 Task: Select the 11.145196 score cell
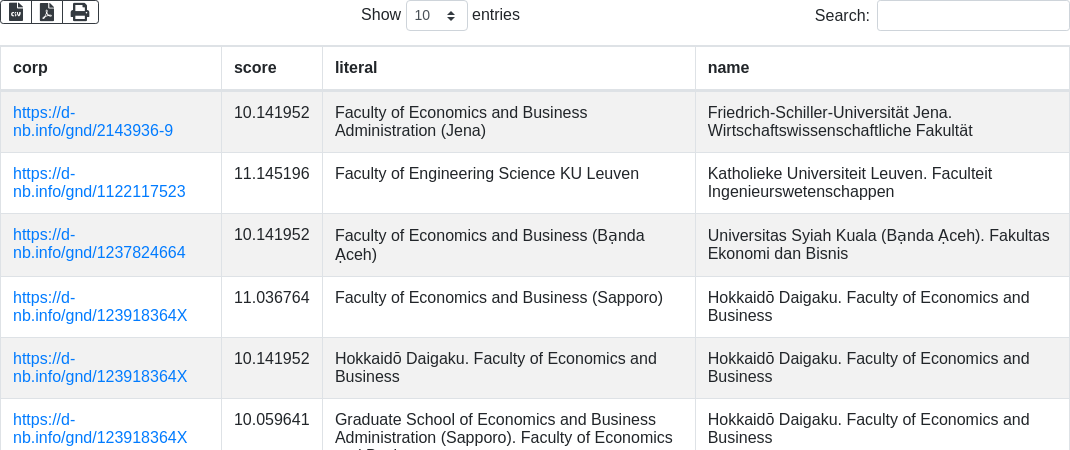click(x=271, y=174)
